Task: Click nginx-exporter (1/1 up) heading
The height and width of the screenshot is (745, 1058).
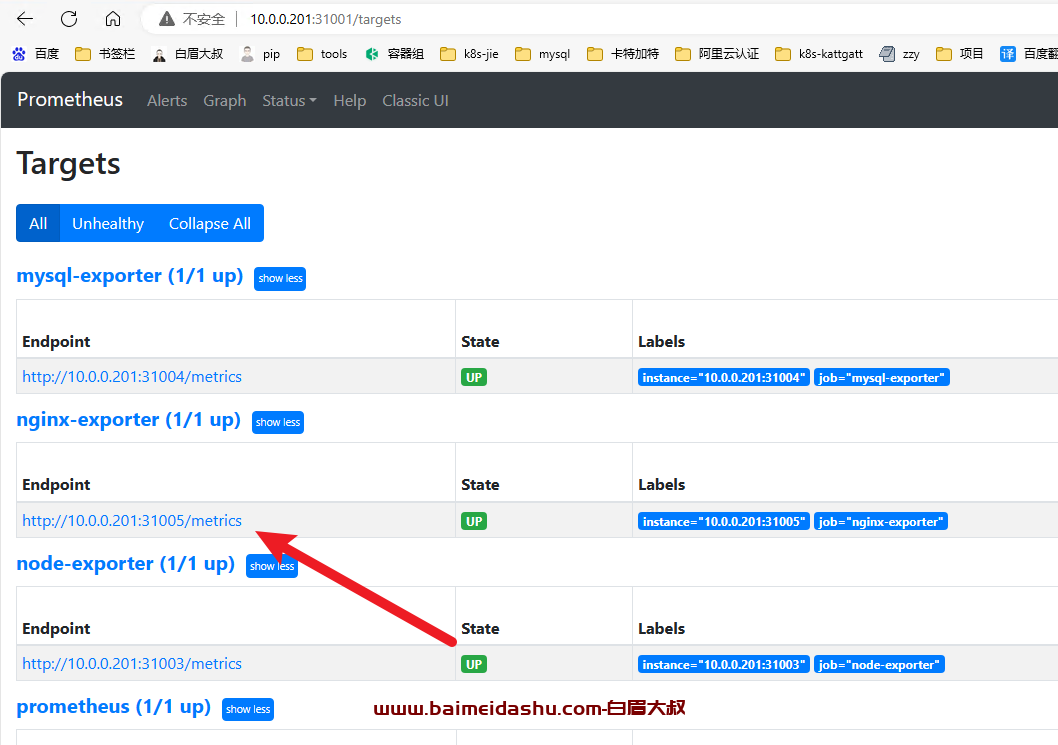Action: tap(129, 420)
